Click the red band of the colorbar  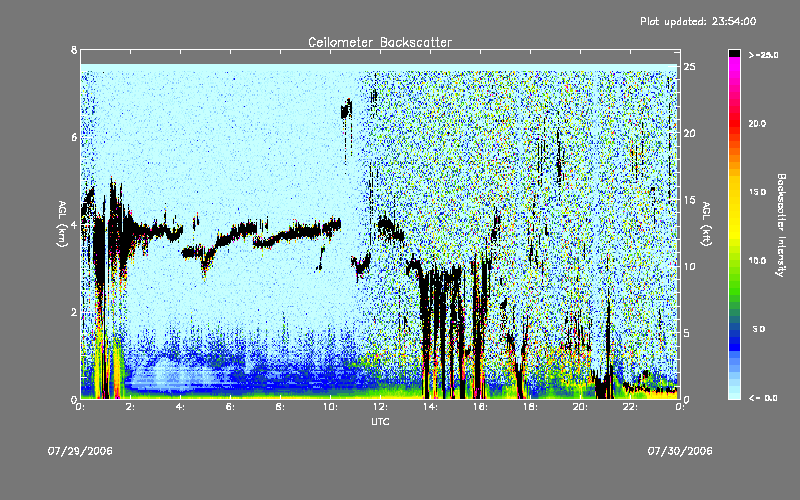point(734,125)
